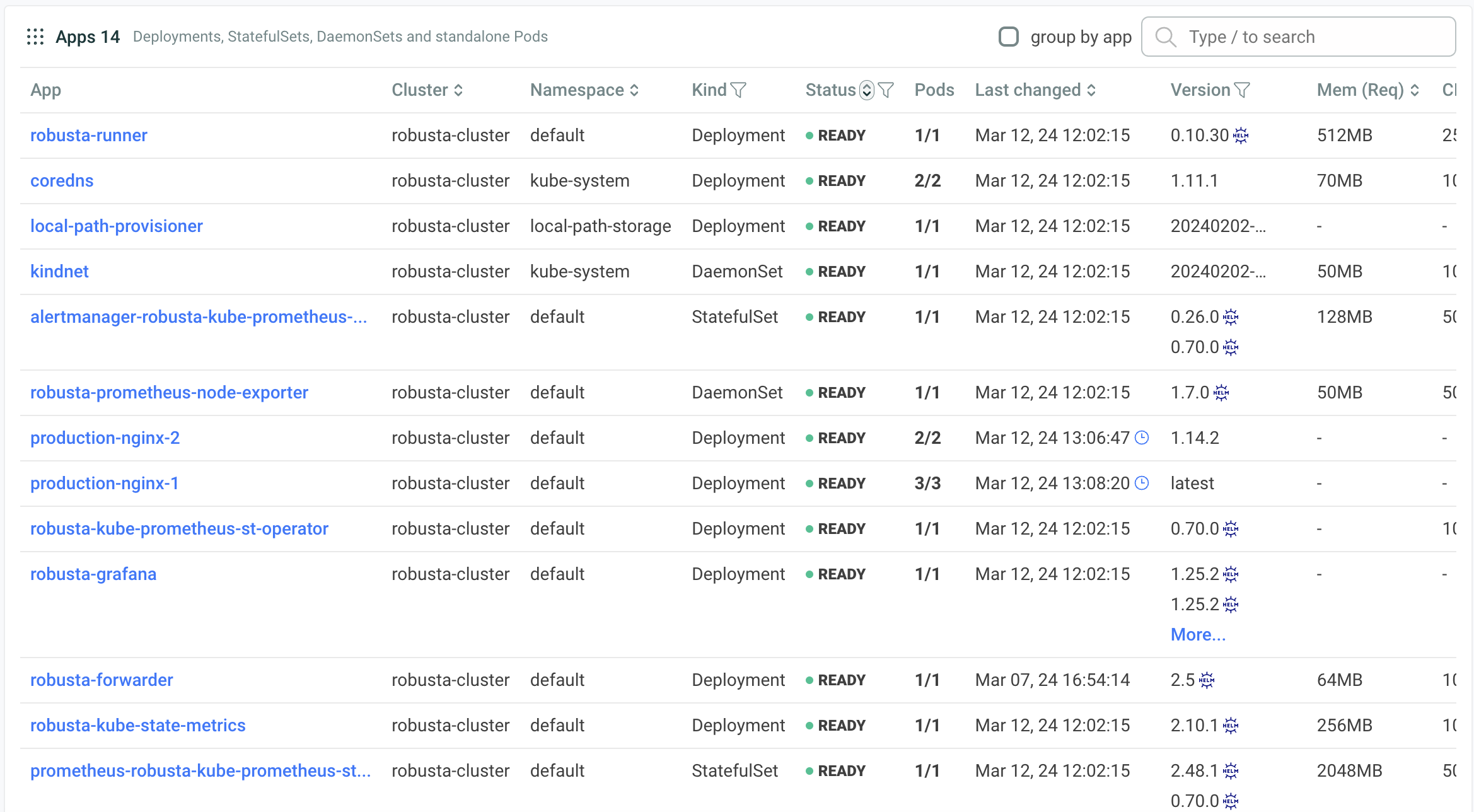Open the robusta-grafana app link
This screenshot has height=812, width=1474.
tap(93, 574)
